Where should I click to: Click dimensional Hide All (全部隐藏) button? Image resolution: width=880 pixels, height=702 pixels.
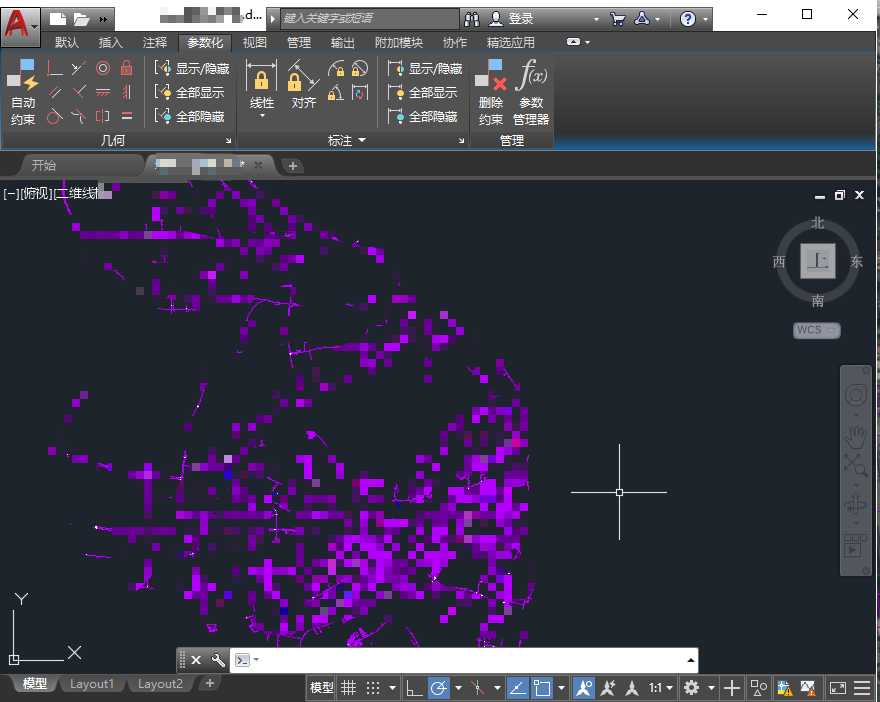tap(423, 117)
